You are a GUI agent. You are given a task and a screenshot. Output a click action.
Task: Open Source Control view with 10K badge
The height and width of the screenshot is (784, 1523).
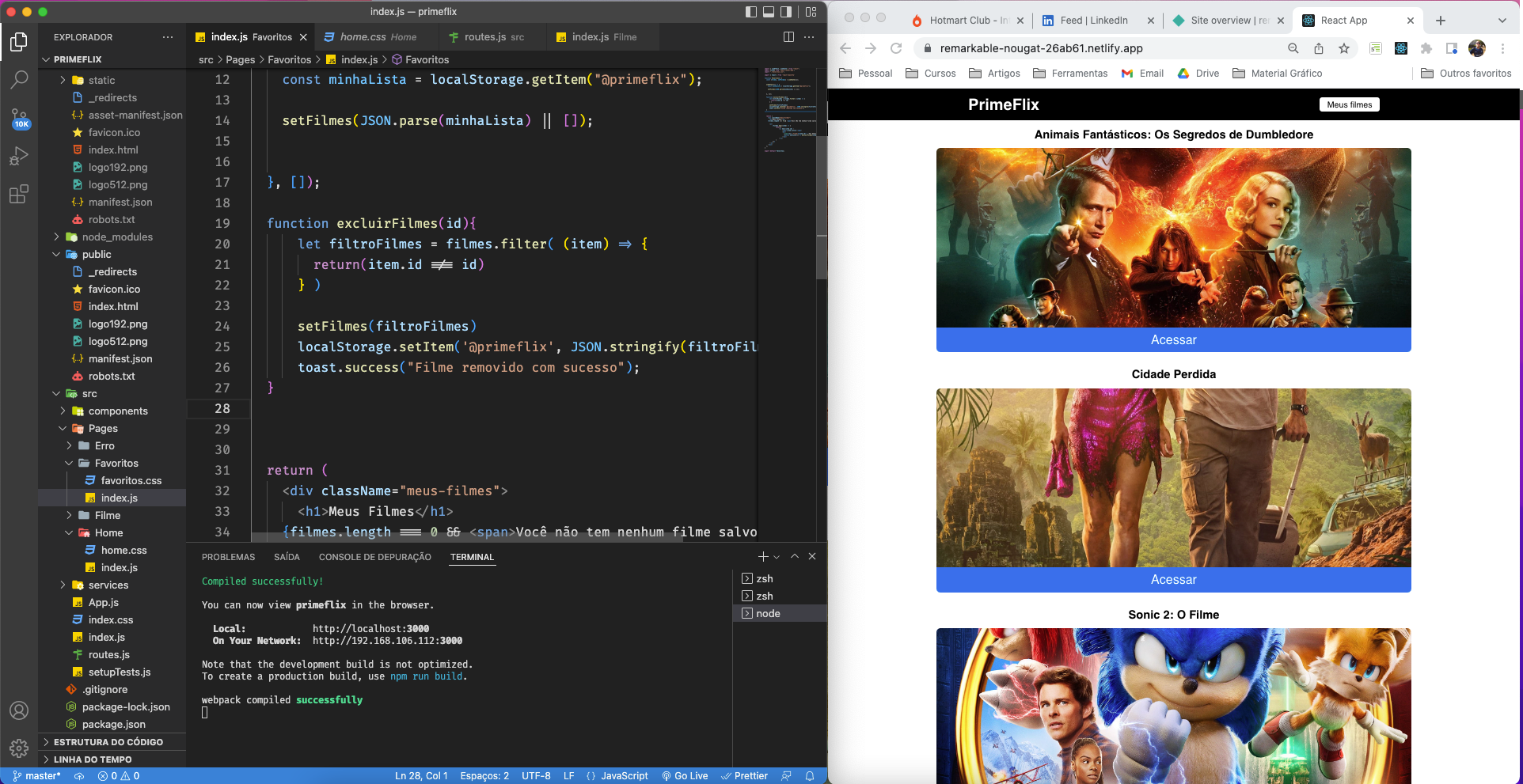point(19,119)
